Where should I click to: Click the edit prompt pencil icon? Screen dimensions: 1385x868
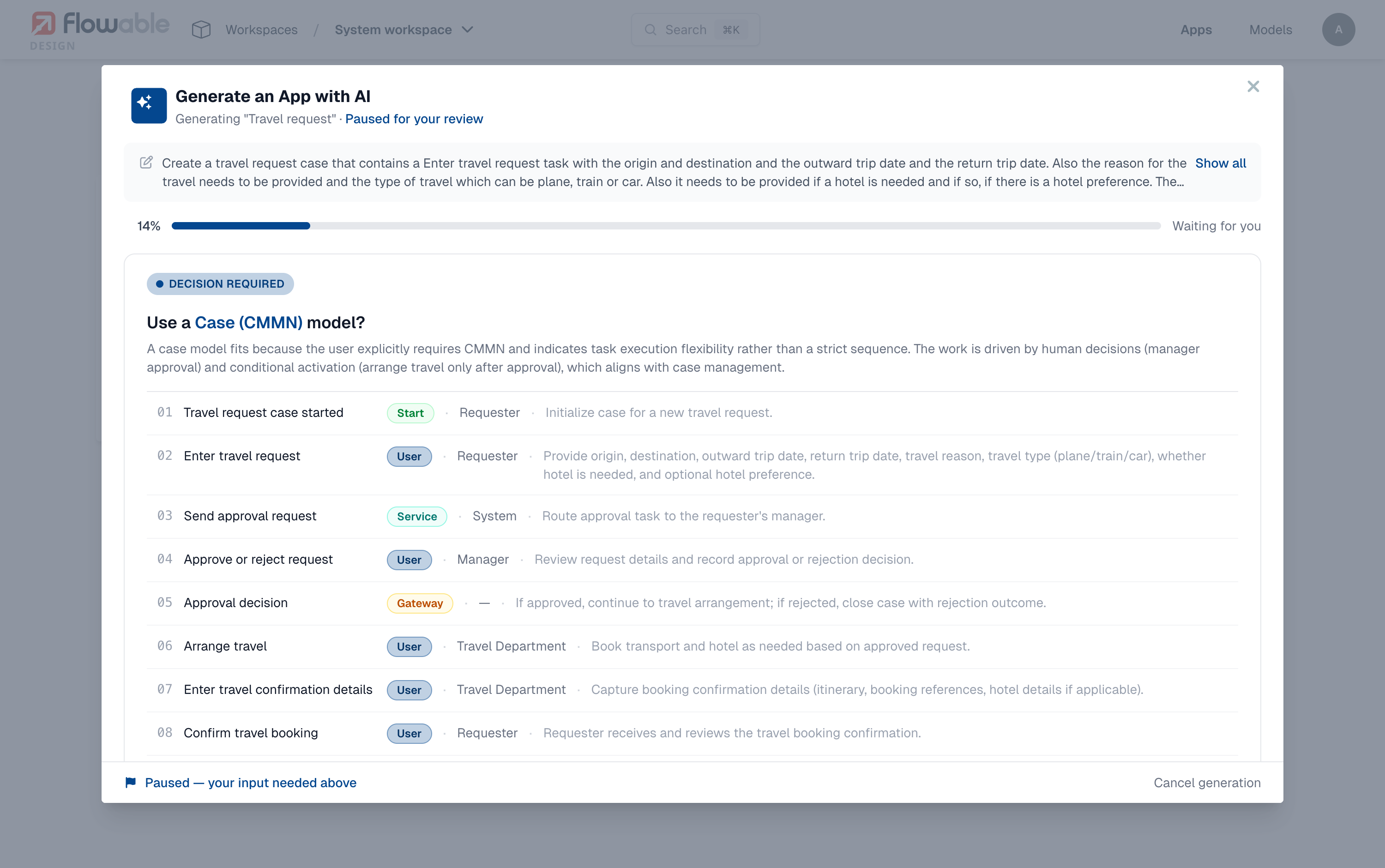146,163
